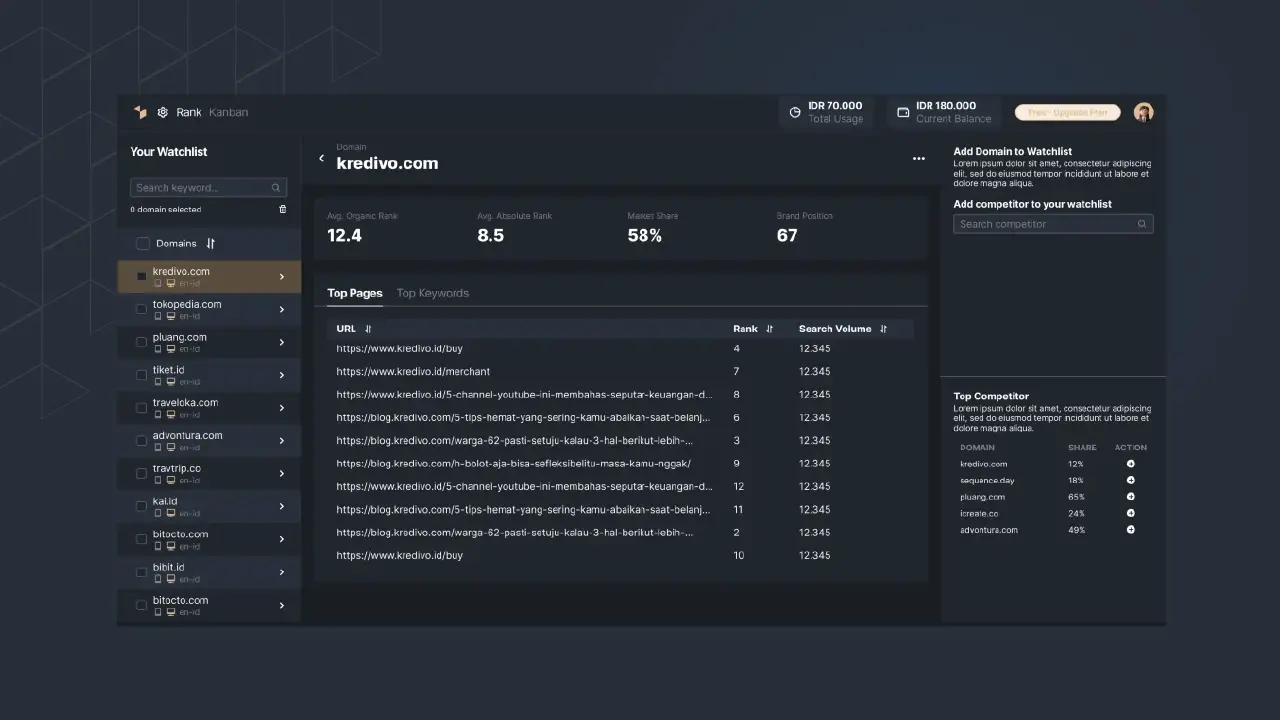This screenshot has width=1280, height=720.
Task: Check the tokopedia.com checkbox
Action: tap(141, 309)
